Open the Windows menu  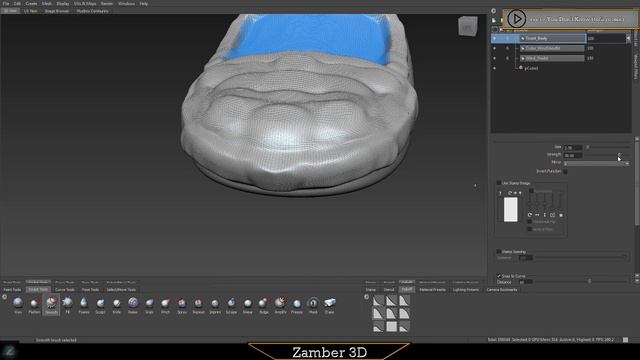127,4
